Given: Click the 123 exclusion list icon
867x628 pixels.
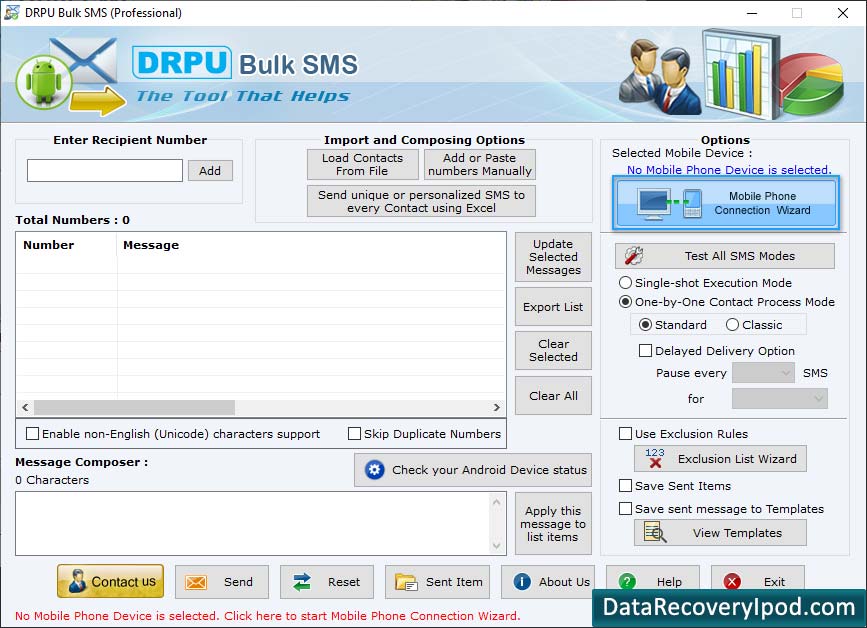Looking at the screenshot, I should [655, 458].
